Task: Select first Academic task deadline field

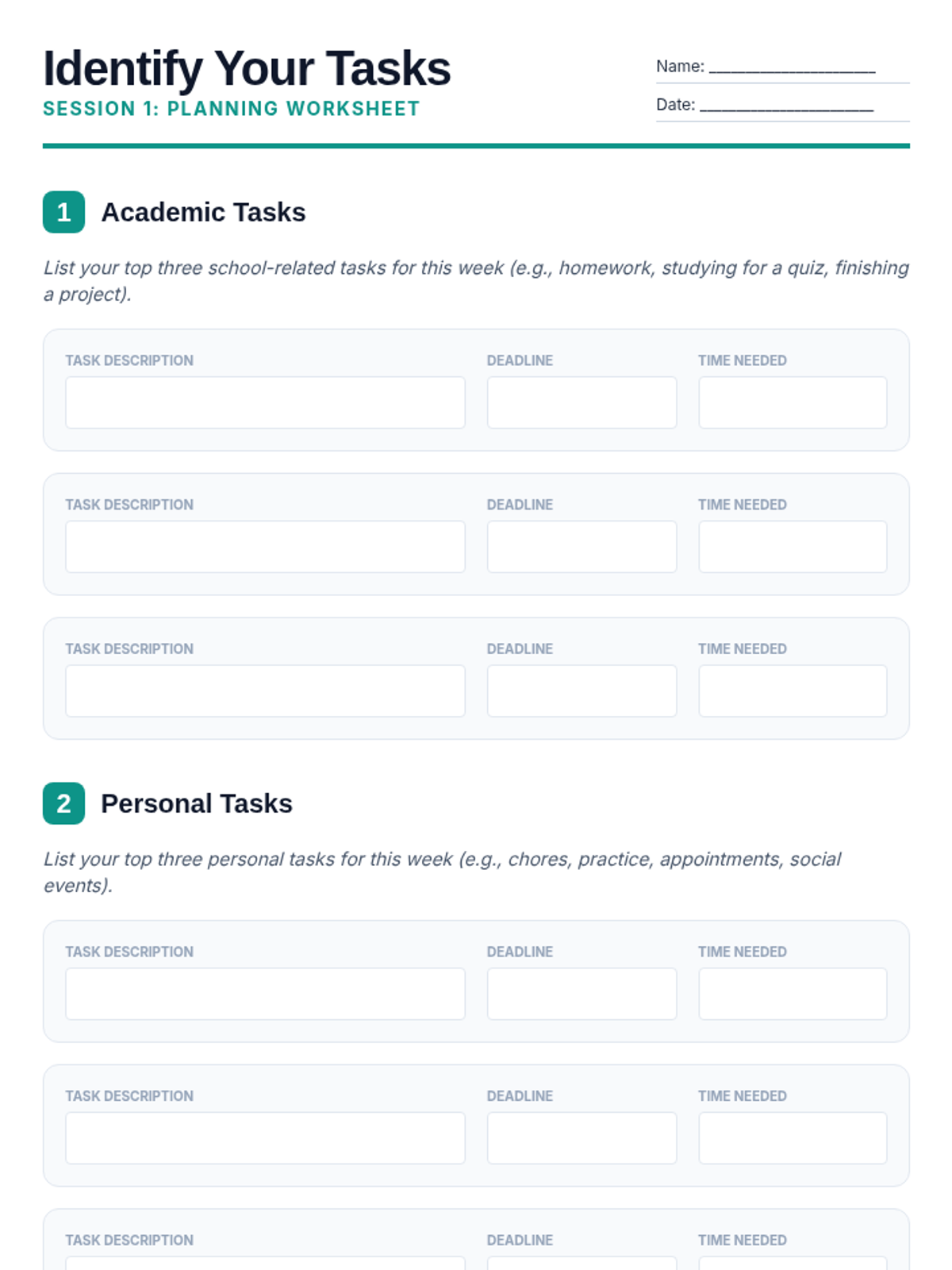Action: tap(582, 402)
